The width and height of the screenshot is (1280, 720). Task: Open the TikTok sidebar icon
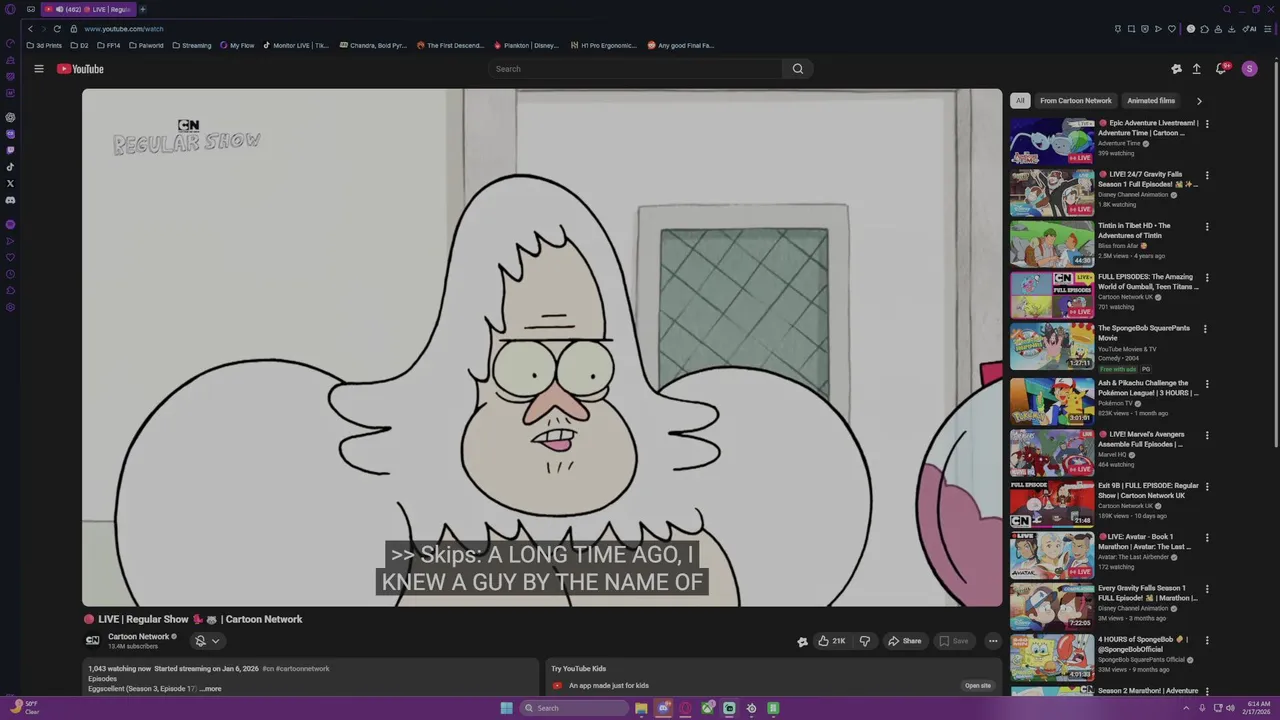(10, 167)
